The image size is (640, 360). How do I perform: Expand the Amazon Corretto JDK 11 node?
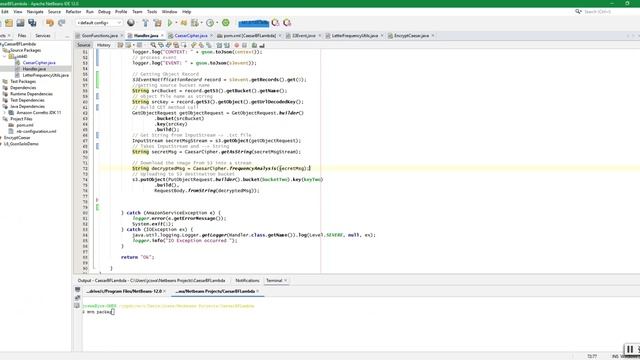(5, 113)
